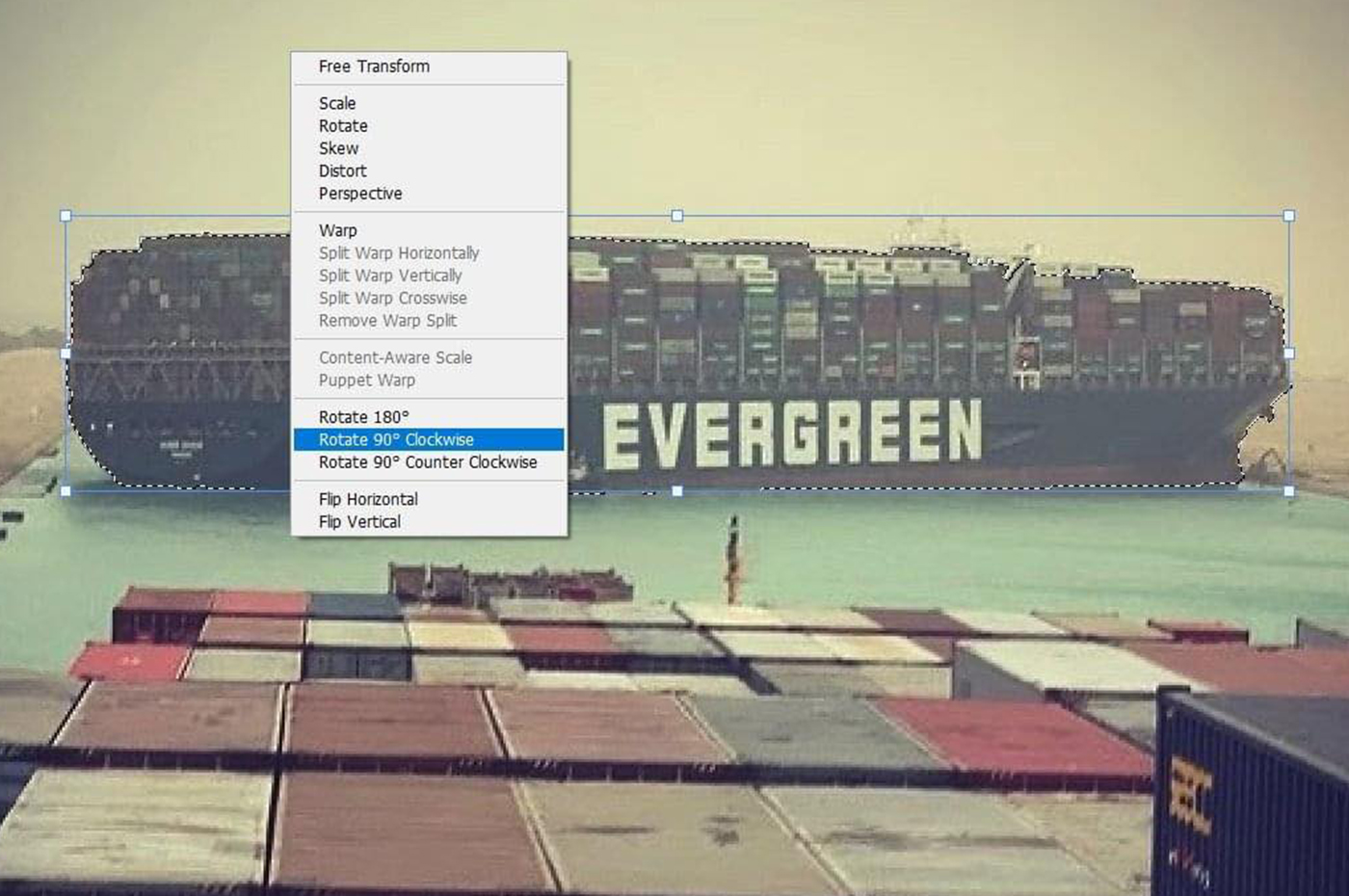Click the bottom-left transform corner handle
The image size is (1349, 896).
(66, 491)
